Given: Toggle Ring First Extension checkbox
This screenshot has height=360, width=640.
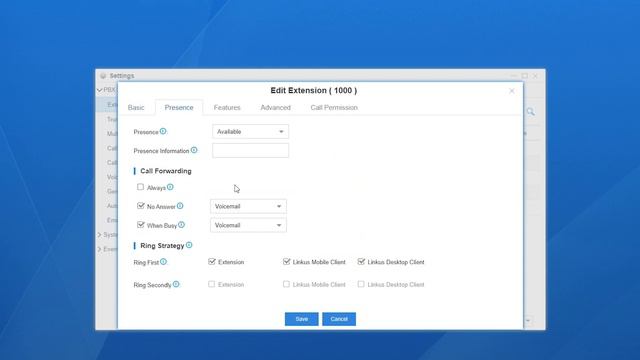Looking at the screenshot, I should point(211,262).
